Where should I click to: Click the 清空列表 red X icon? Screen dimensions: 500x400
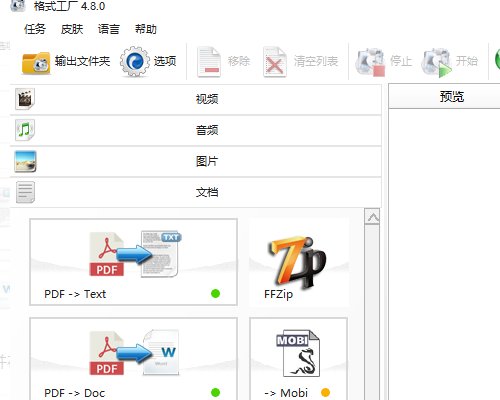tap(275, 62)
